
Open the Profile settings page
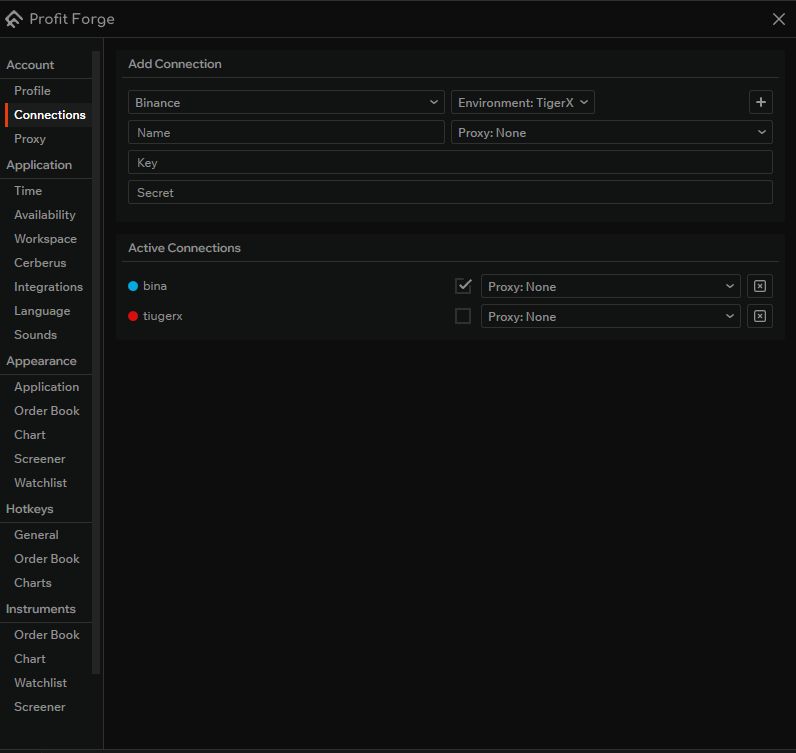pos(32,91)
